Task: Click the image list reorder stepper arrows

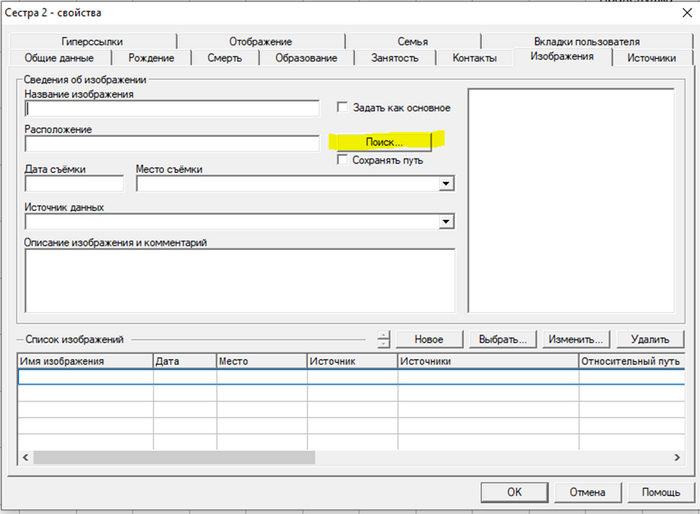Action: (x=383, y=340)
